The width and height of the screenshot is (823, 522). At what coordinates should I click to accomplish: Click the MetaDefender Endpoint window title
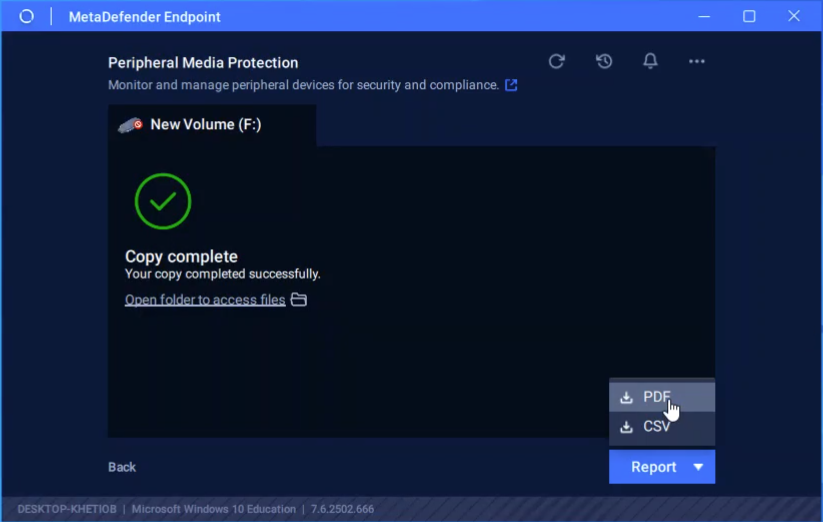point(144,17)
